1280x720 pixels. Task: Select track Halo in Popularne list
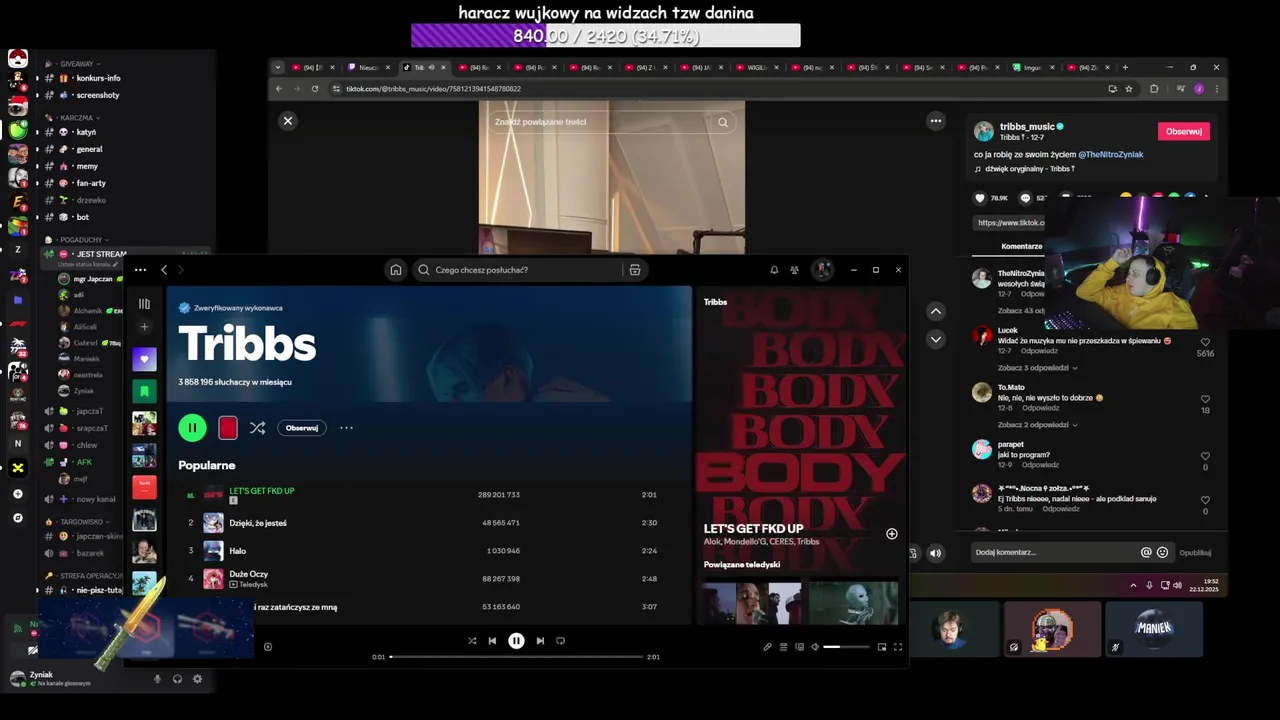point(237,551)
